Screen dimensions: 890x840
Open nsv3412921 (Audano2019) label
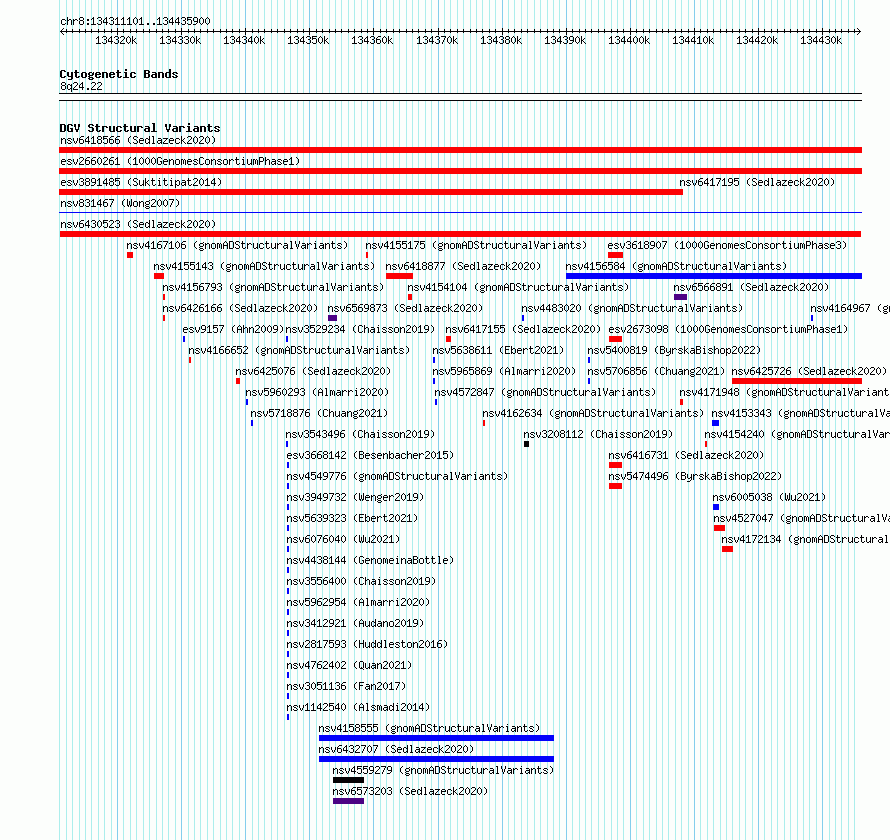coord(355,623)
